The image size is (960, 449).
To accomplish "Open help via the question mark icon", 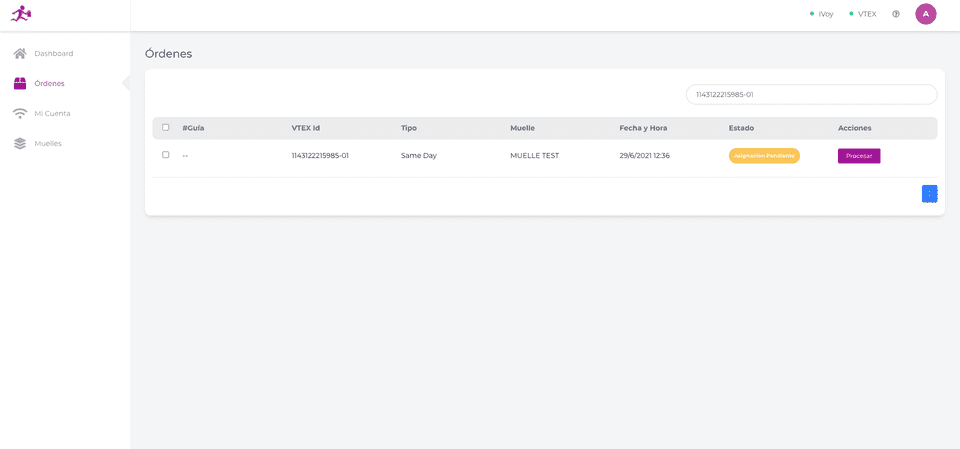I will (x=896, y=14).
